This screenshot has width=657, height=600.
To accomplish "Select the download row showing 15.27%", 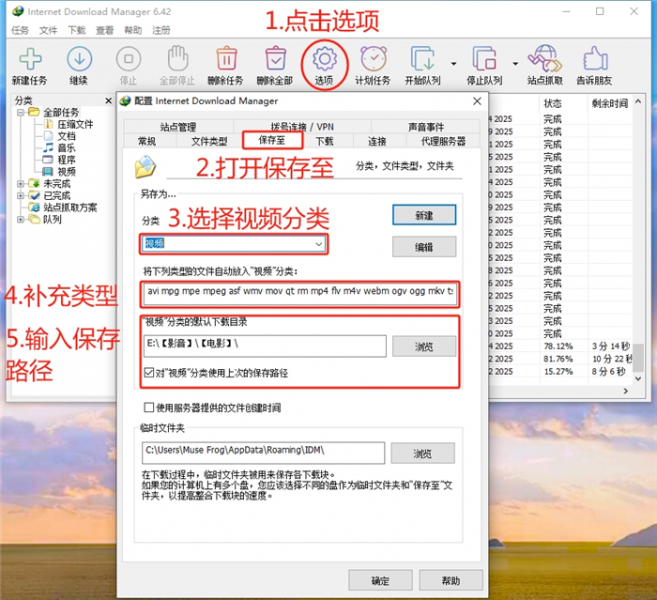I will coord(561,371).
